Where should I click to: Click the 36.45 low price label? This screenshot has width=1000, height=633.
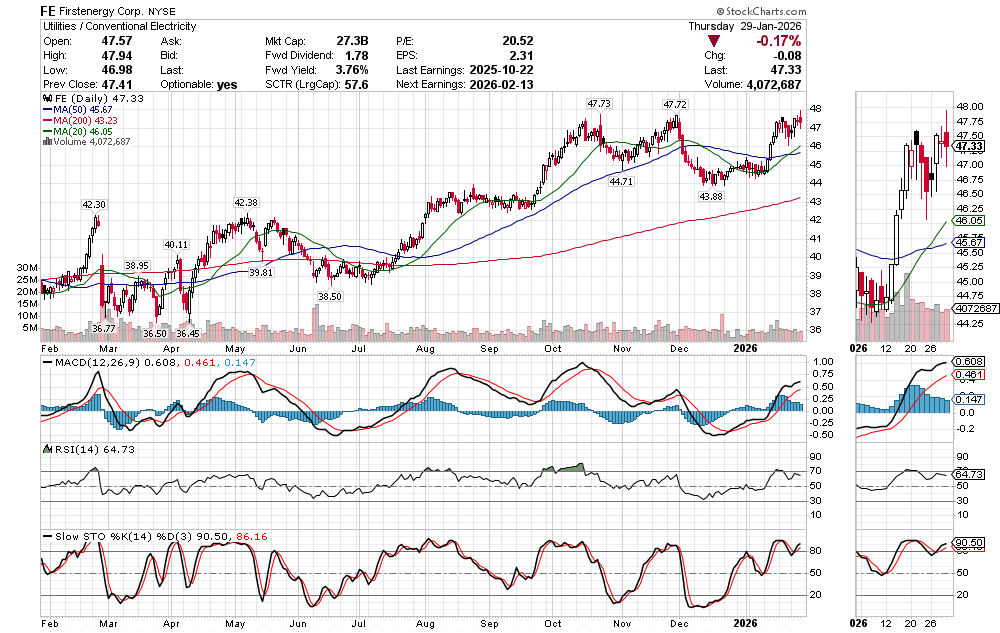pyautogui.click(x=187, y=333)
